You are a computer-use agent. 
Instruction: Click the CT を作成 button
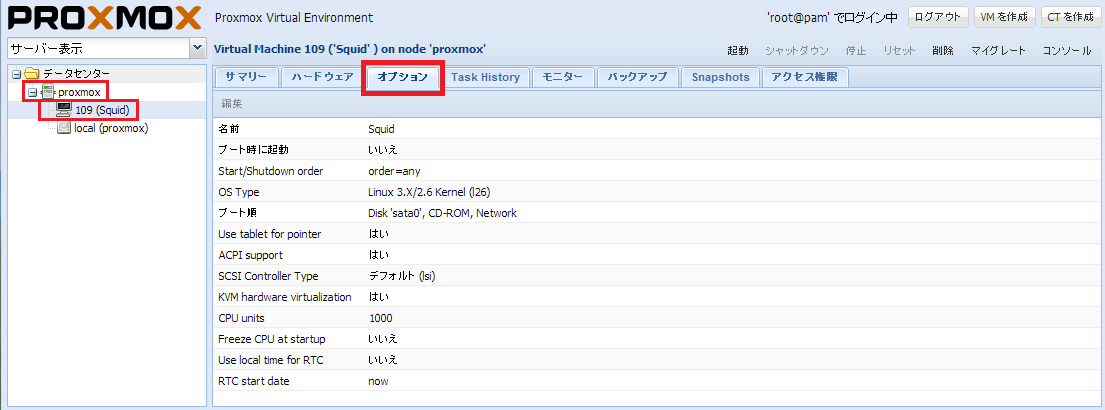1068,17
